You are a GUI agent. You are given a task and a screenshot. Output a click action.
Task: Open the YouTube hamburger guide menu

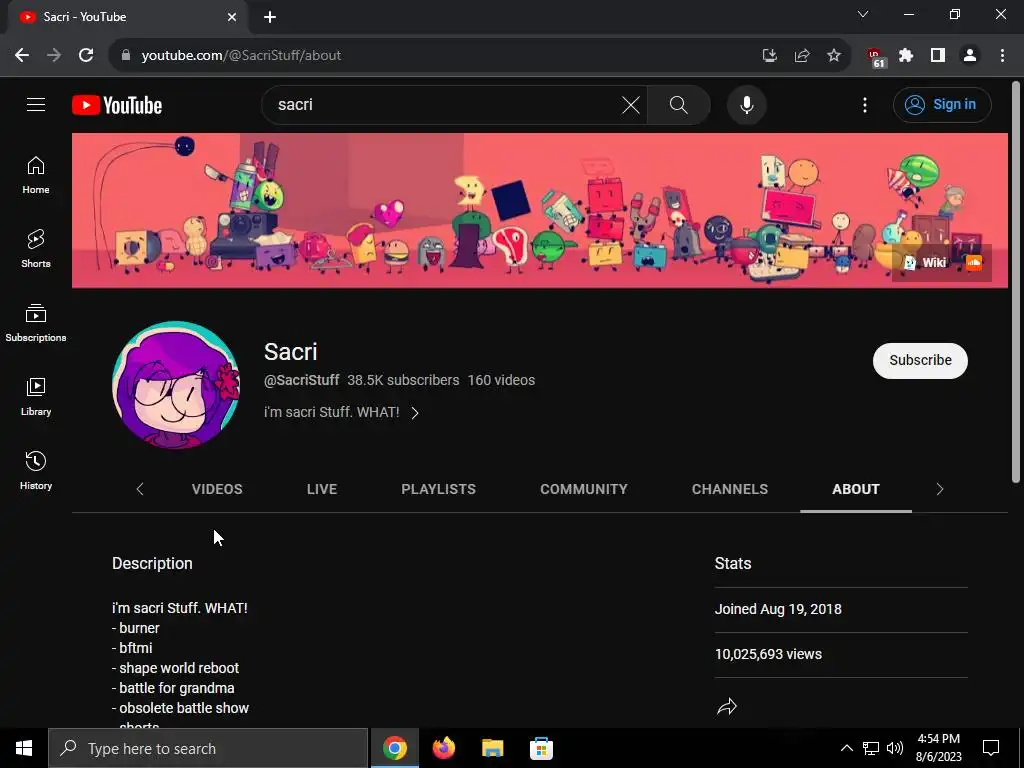tap(36, 104)
